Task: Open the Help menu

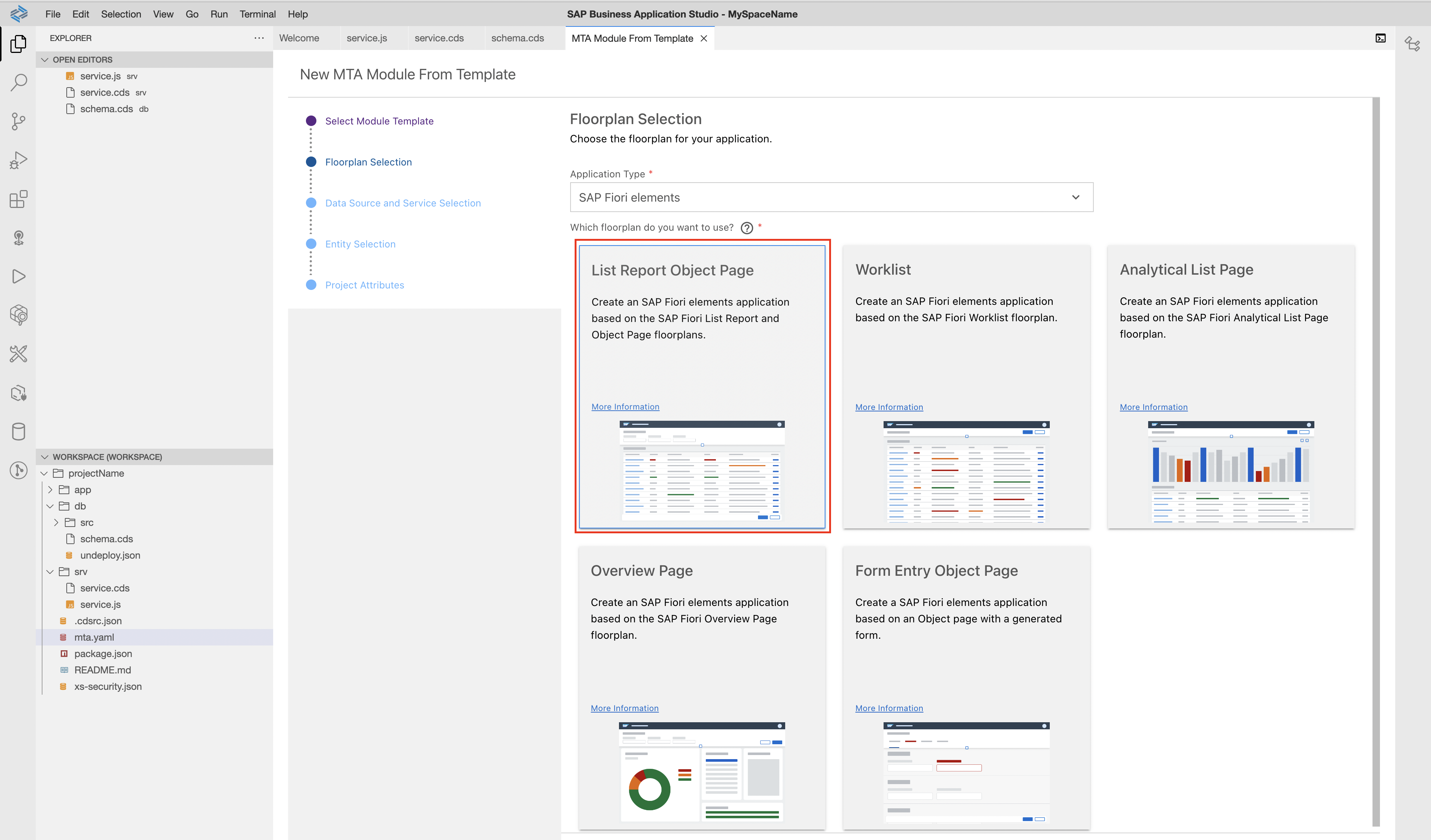Action: point(297,14)
